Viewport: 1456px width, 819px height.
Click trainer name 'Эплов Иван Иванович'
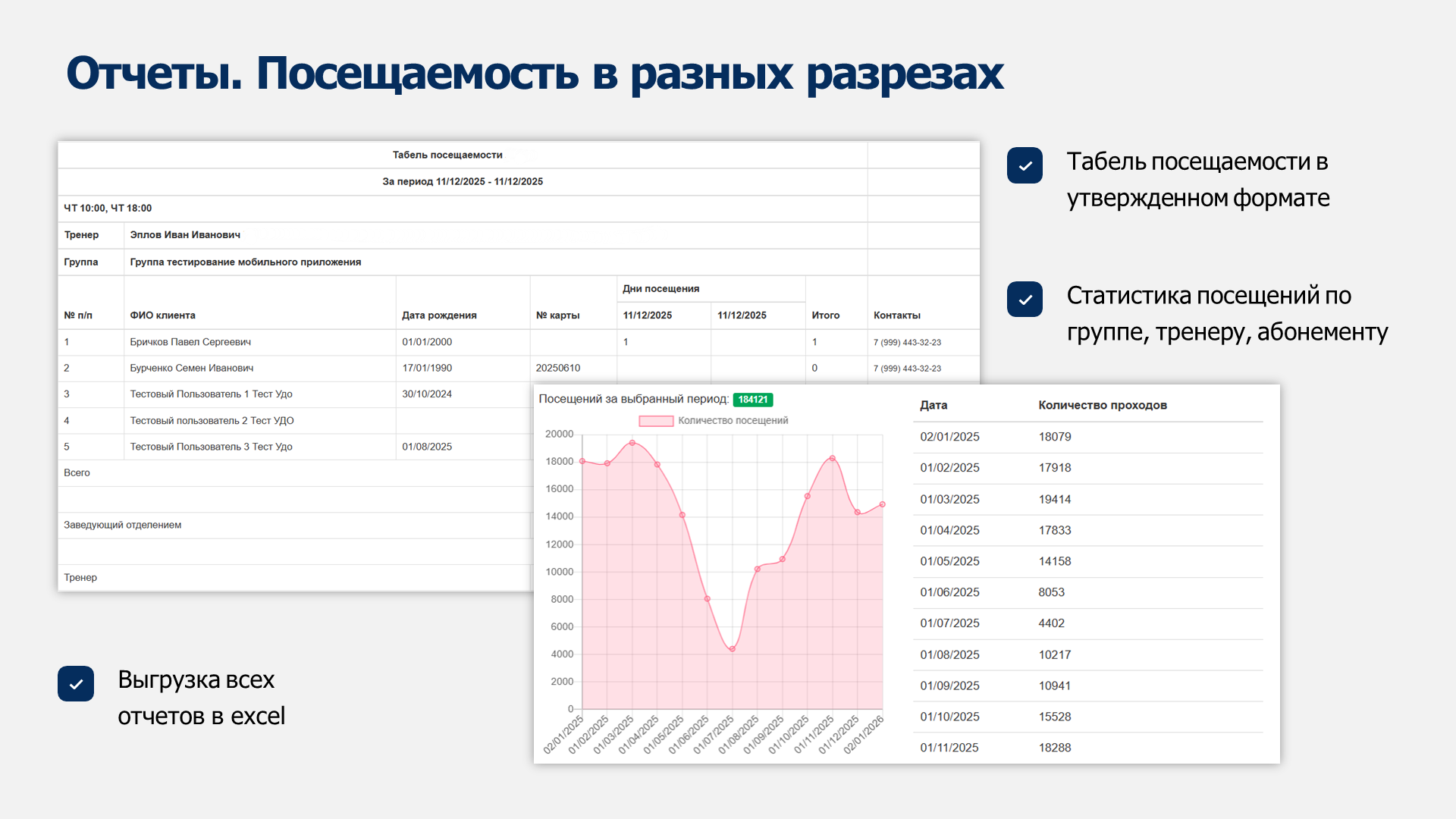pos(185,234)
